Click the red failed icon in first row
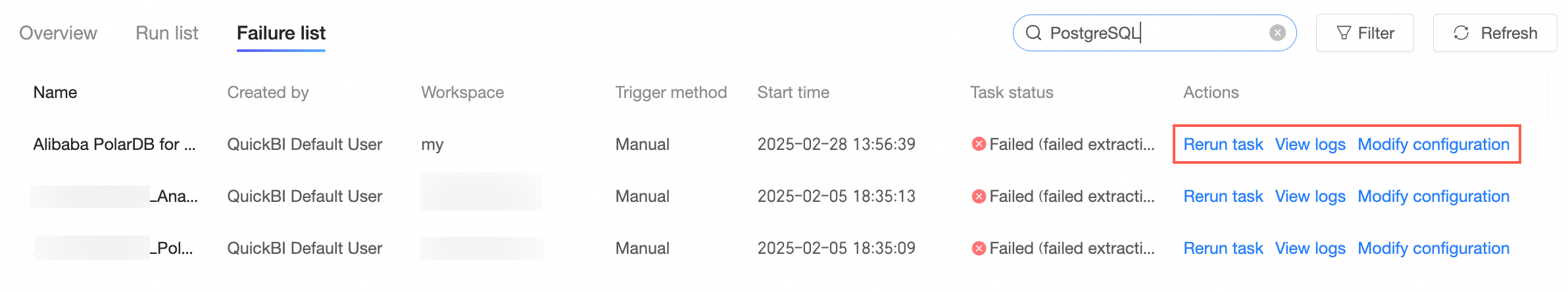Viewport: 1568px width, 292px height. (979, 144)
